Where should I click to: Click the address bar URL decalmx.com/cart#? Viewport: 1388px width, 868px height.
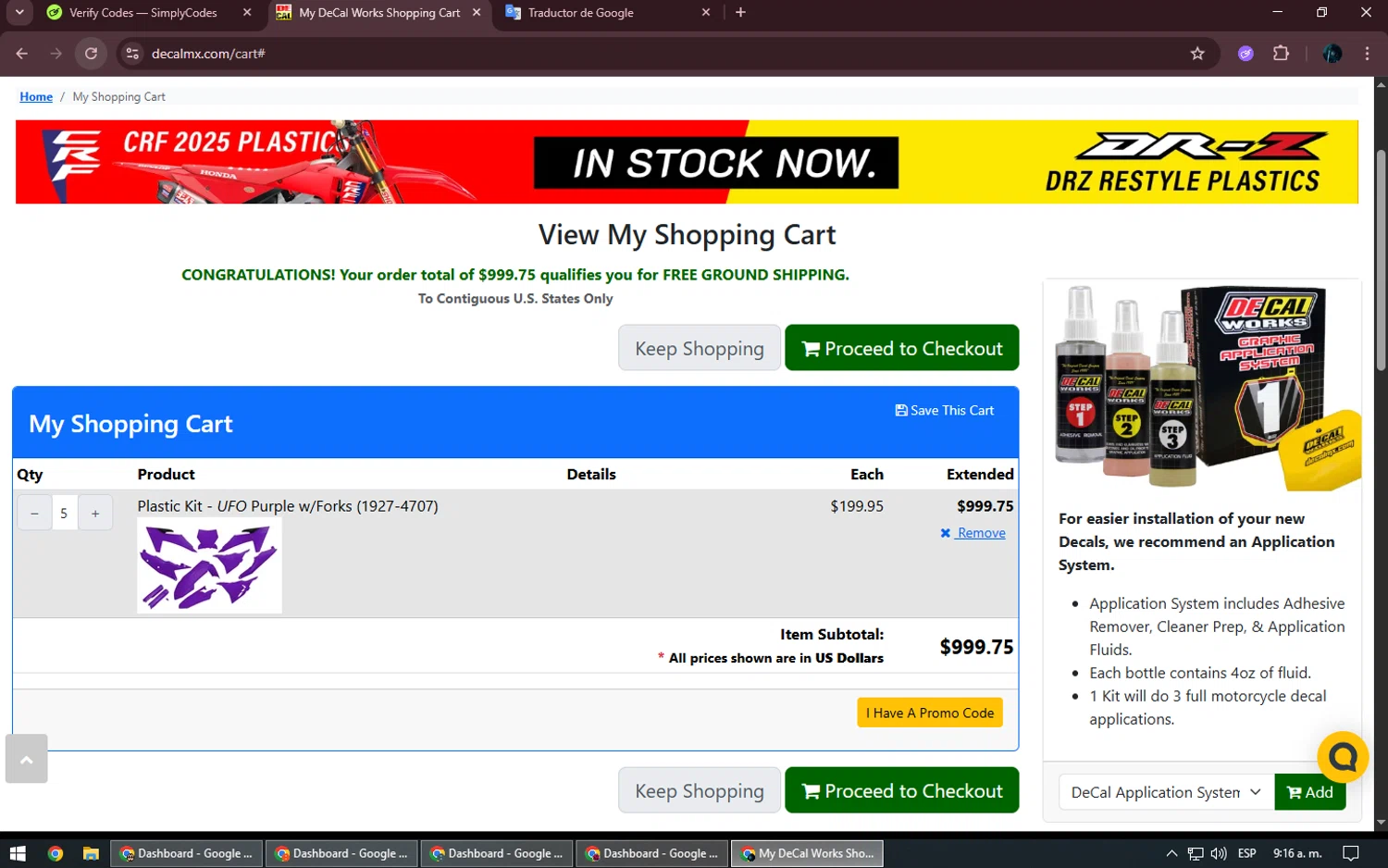point(208,54)
